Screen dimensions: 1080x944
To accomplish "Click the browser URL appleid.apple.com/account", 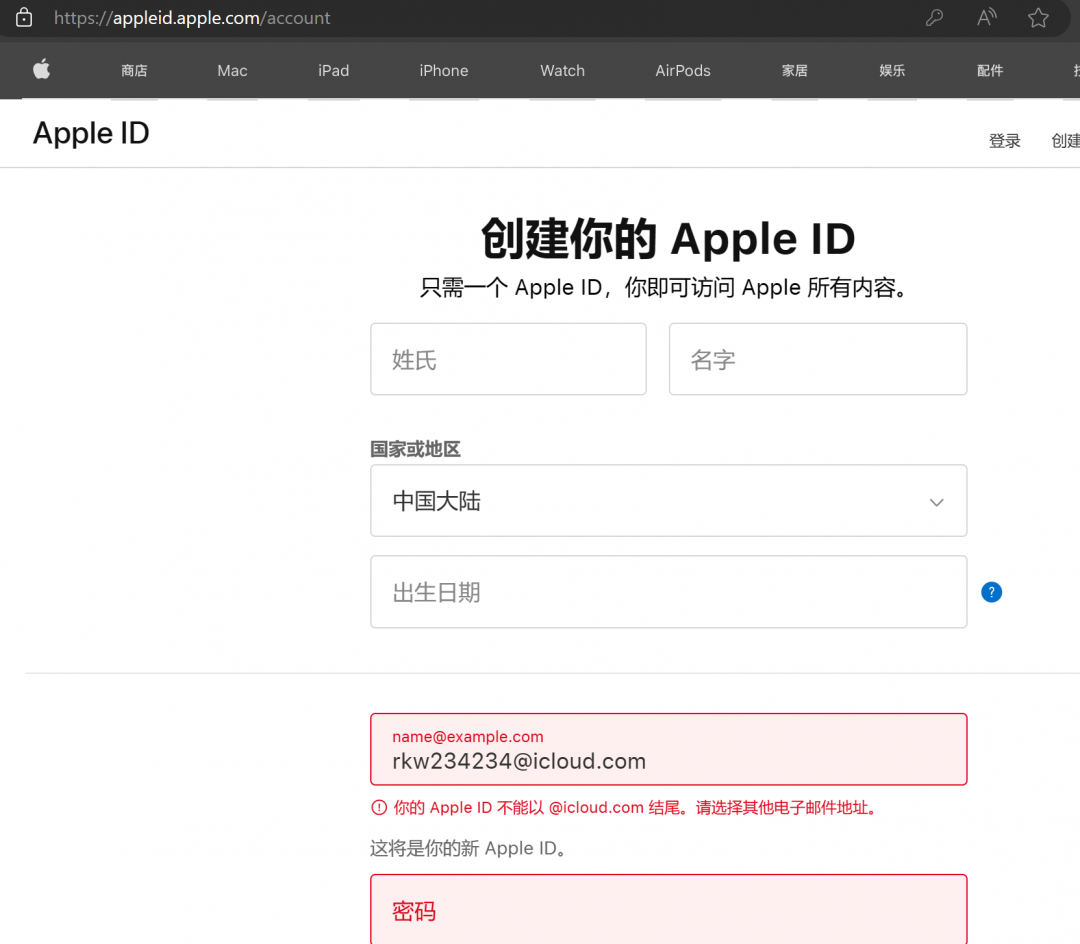I will [x=192, y=18].
